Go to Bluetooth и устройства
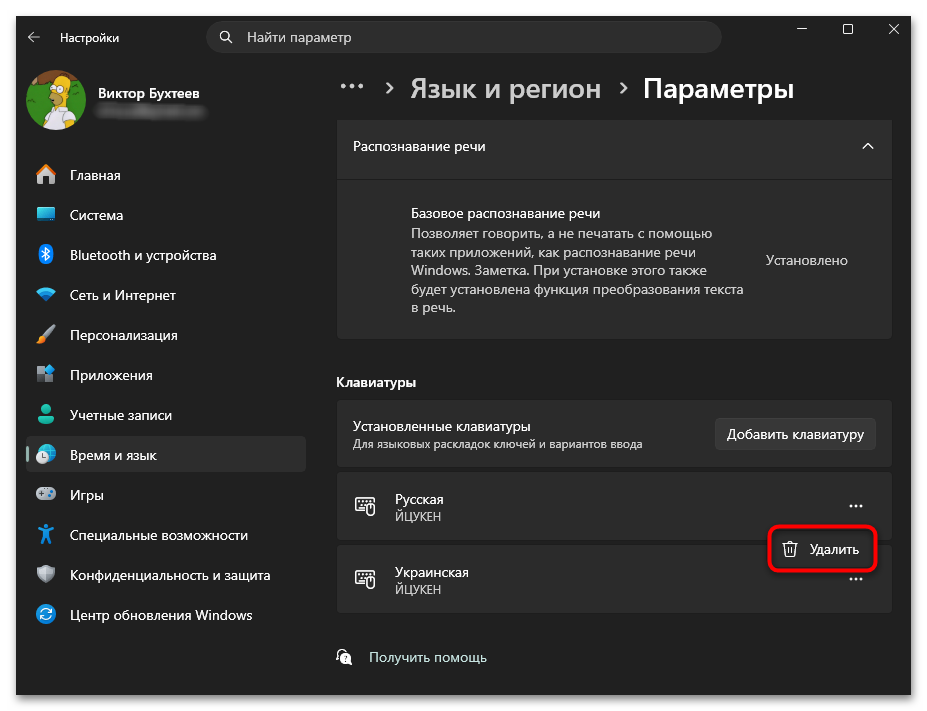Image resolution: width=927 pixels, height=711 pixels. click(166, 255)
